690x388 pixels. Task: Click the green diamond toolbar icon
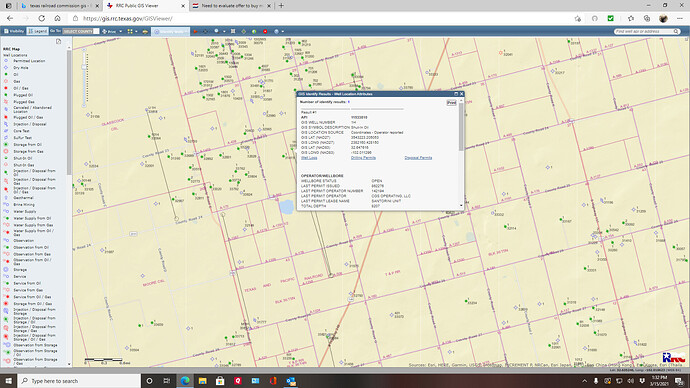(243, 31)
